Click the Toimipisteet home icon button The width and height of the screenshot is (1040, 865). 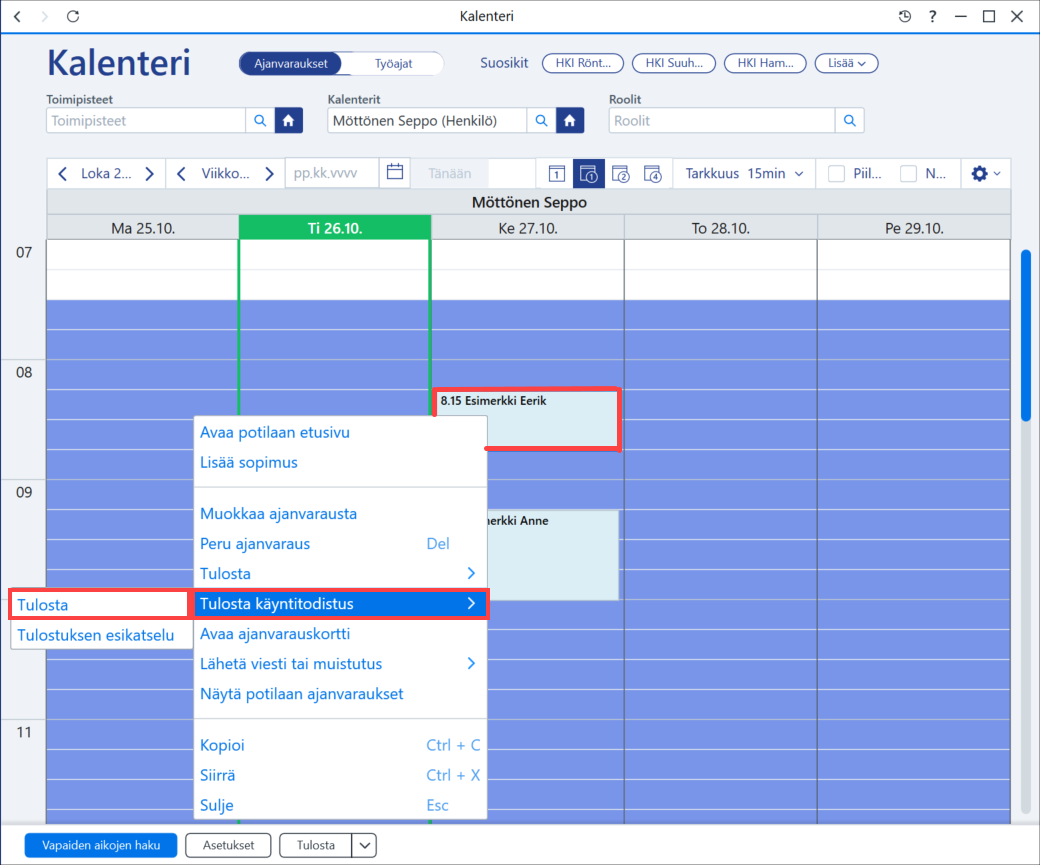click(x=289, y=121)
